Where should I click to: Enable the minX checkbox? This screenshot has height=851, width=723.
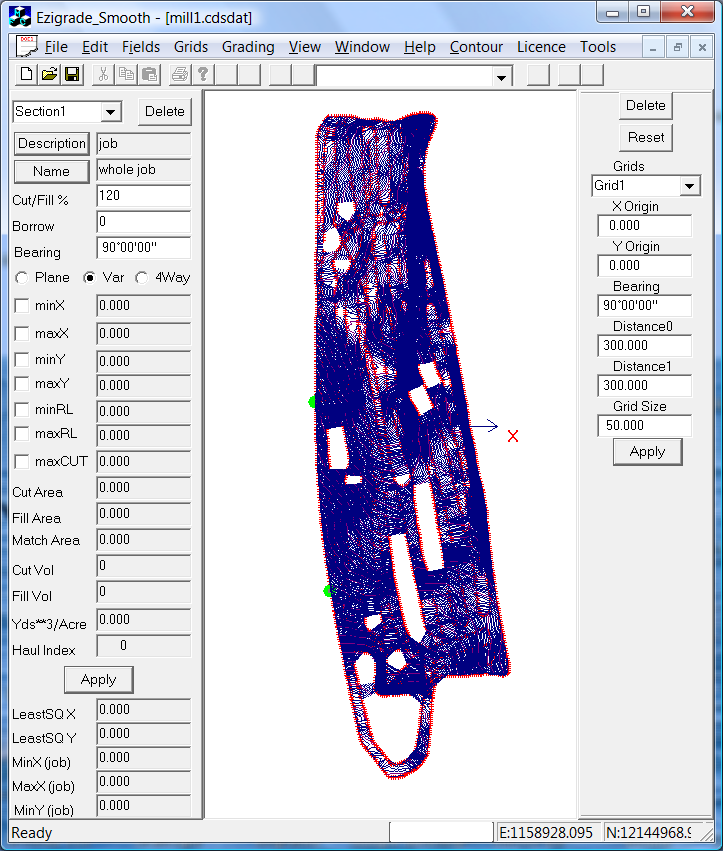tap(22, 305)
